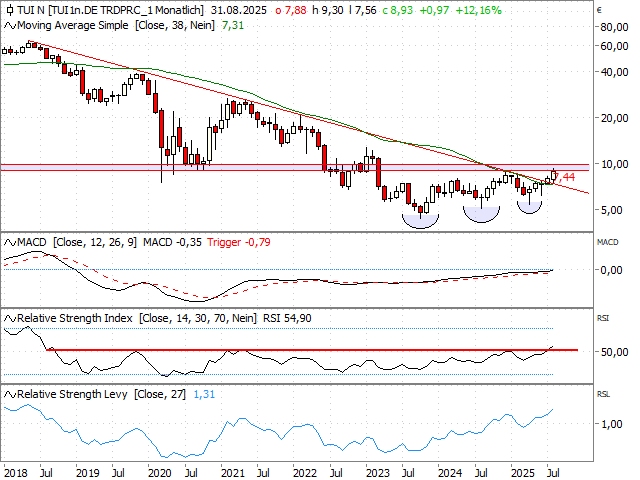Click the RSI 54,90 value
Screen dimensions: 640x480
coord(287,318)
